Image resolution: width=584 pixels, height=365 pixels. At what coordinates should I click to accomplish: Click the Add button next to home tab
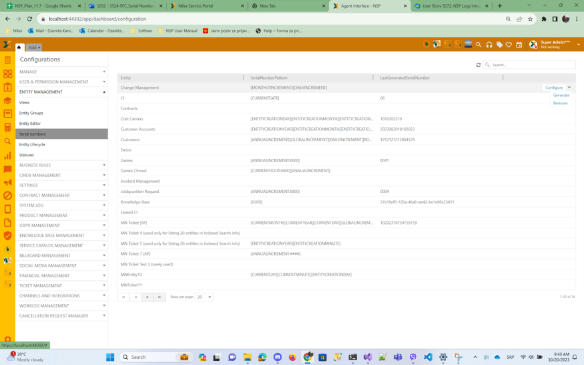click(34, 47)
